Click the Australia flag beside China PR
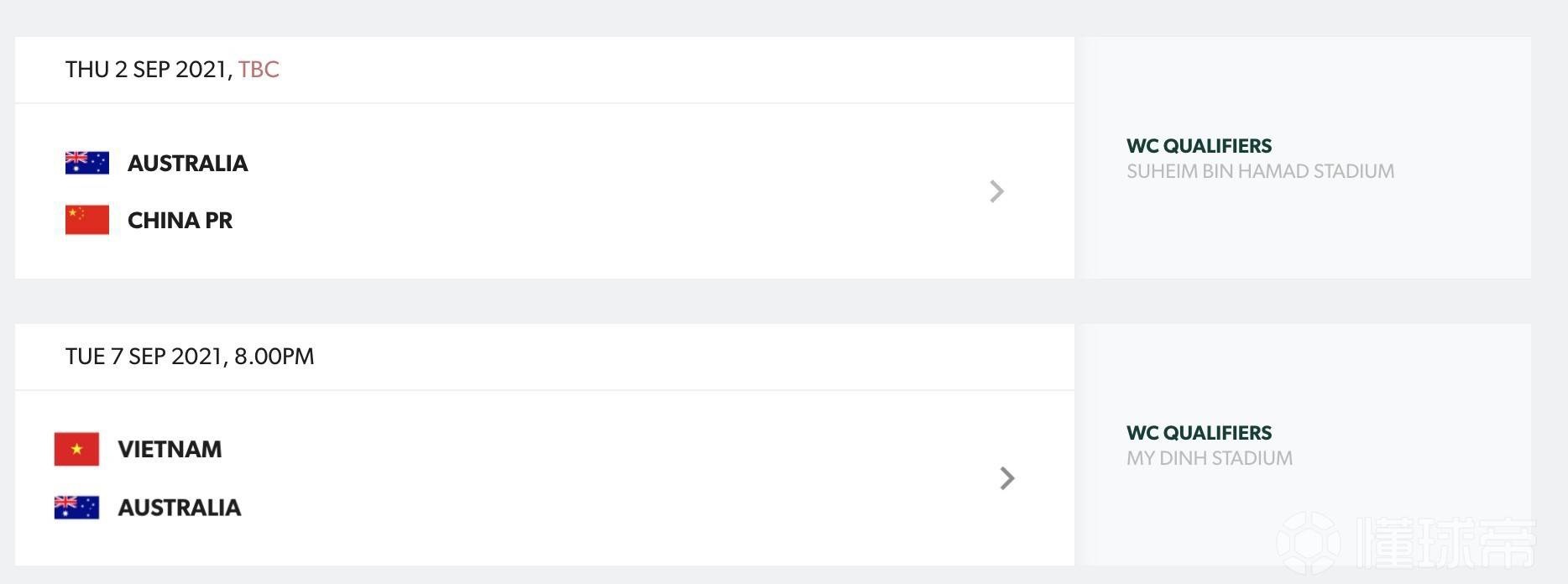The image size is (1568, 584). (87, 163)
